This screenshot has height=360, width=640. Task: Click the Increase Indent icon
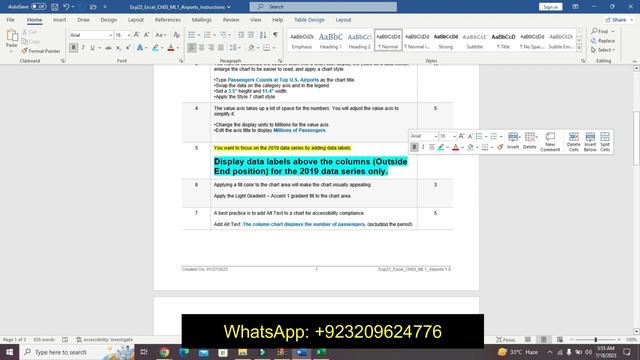tap(251, 35)
